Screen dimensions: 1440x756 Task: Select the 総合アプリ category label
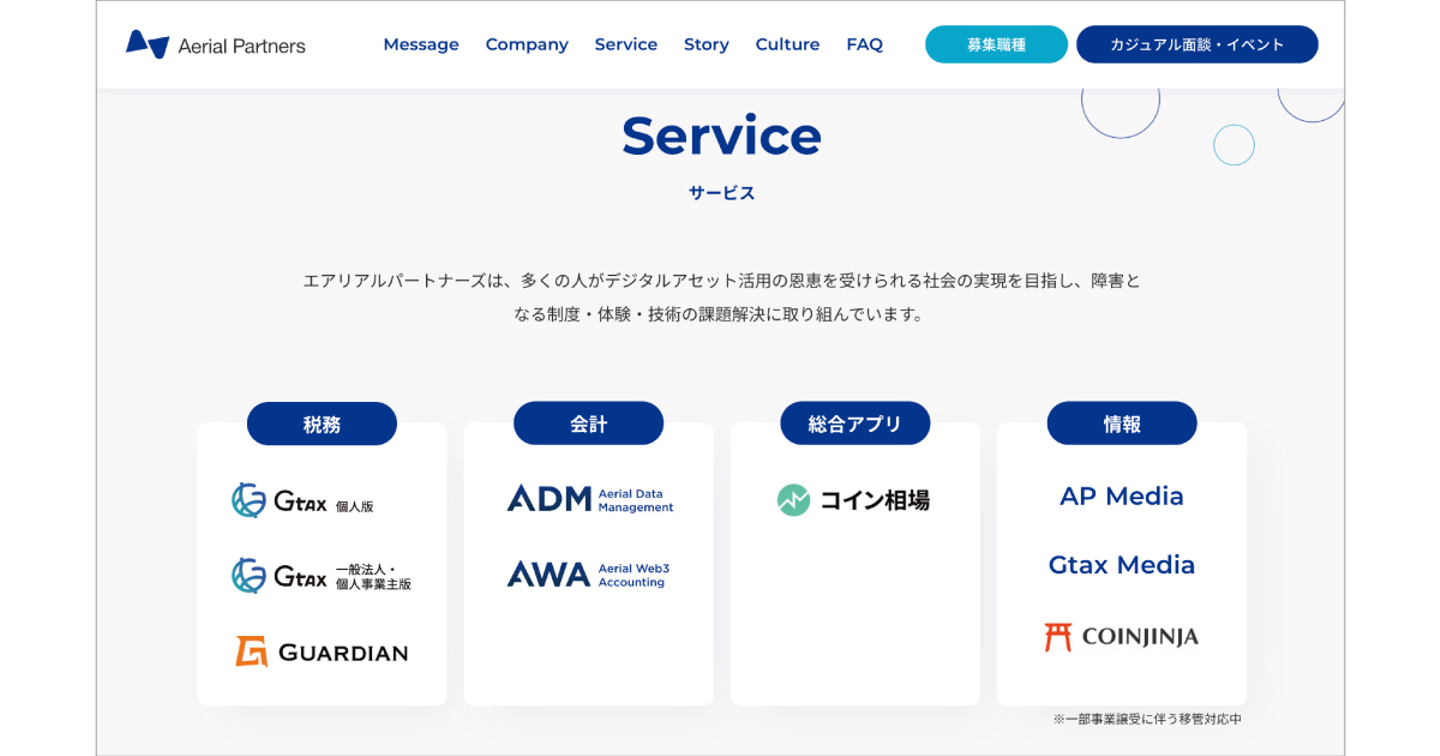tap(855, 424)
